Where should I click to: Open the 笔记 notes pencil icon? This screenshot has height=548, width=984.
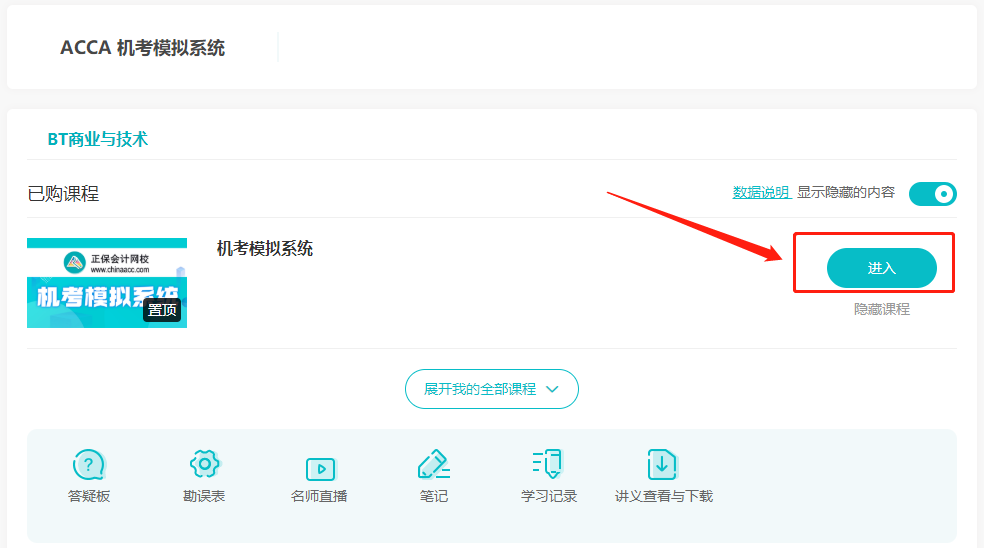(x=434, y=465)
